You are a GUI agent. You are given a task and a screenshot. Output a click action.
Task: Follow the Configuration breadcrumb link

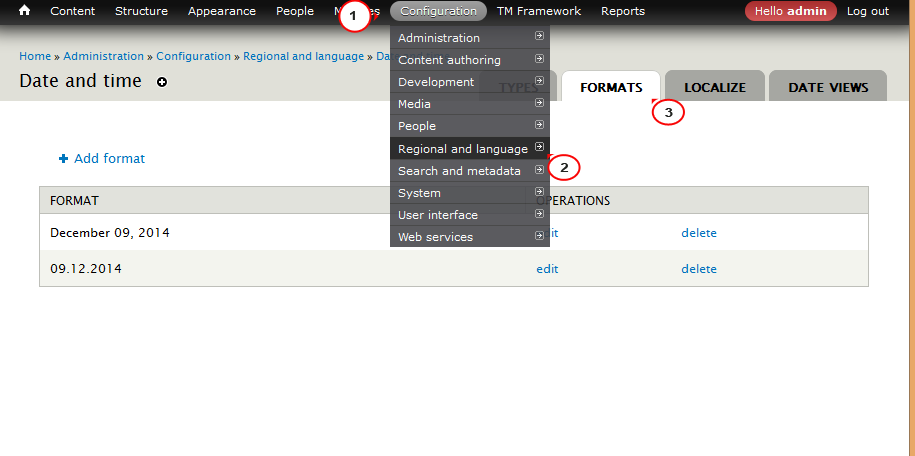193,56
